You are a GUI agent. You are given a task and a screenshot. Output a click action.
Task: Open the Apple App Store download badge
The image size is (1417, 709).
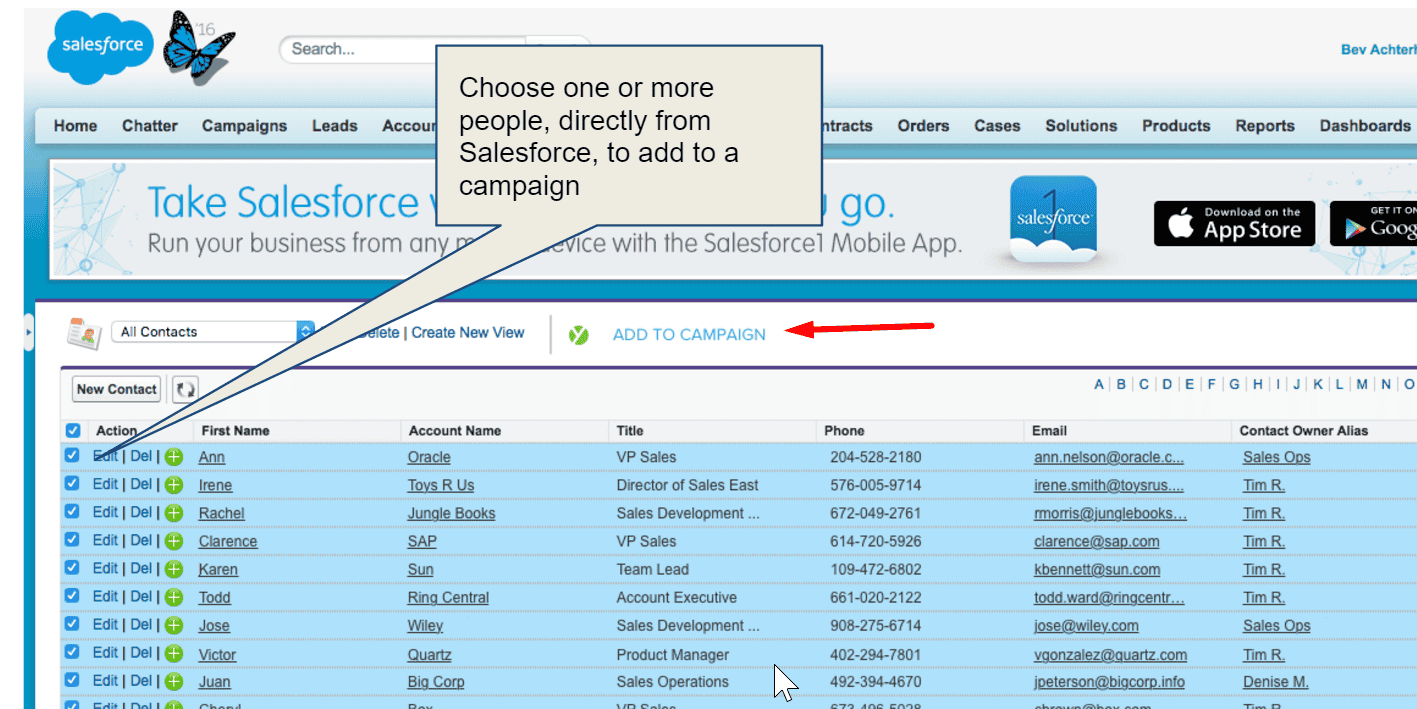pos(1234,223)
